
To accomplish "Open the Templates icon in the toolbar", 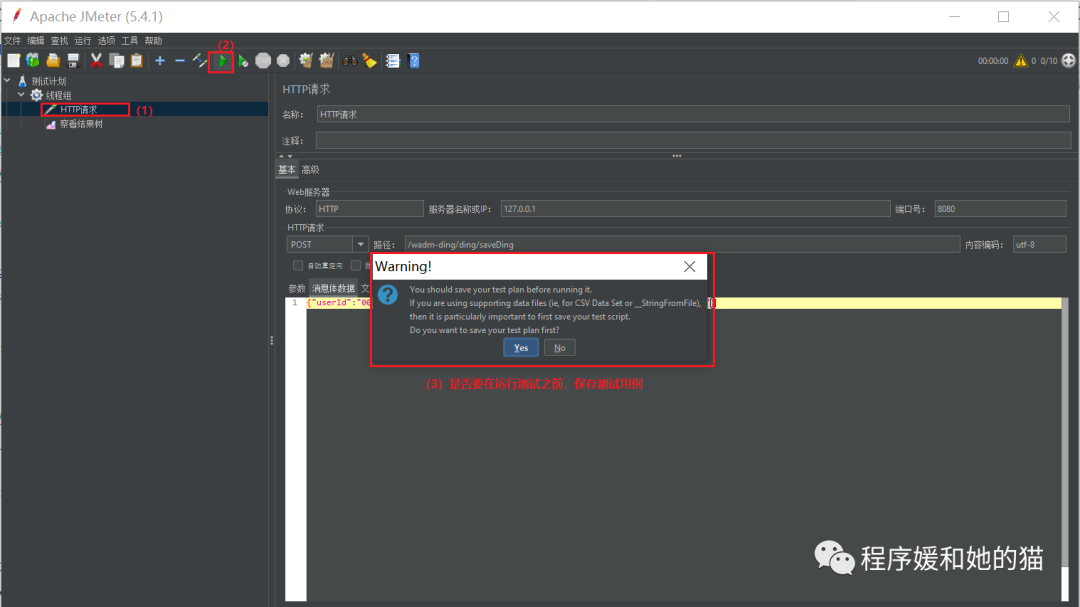I will (x=32, y=61).
